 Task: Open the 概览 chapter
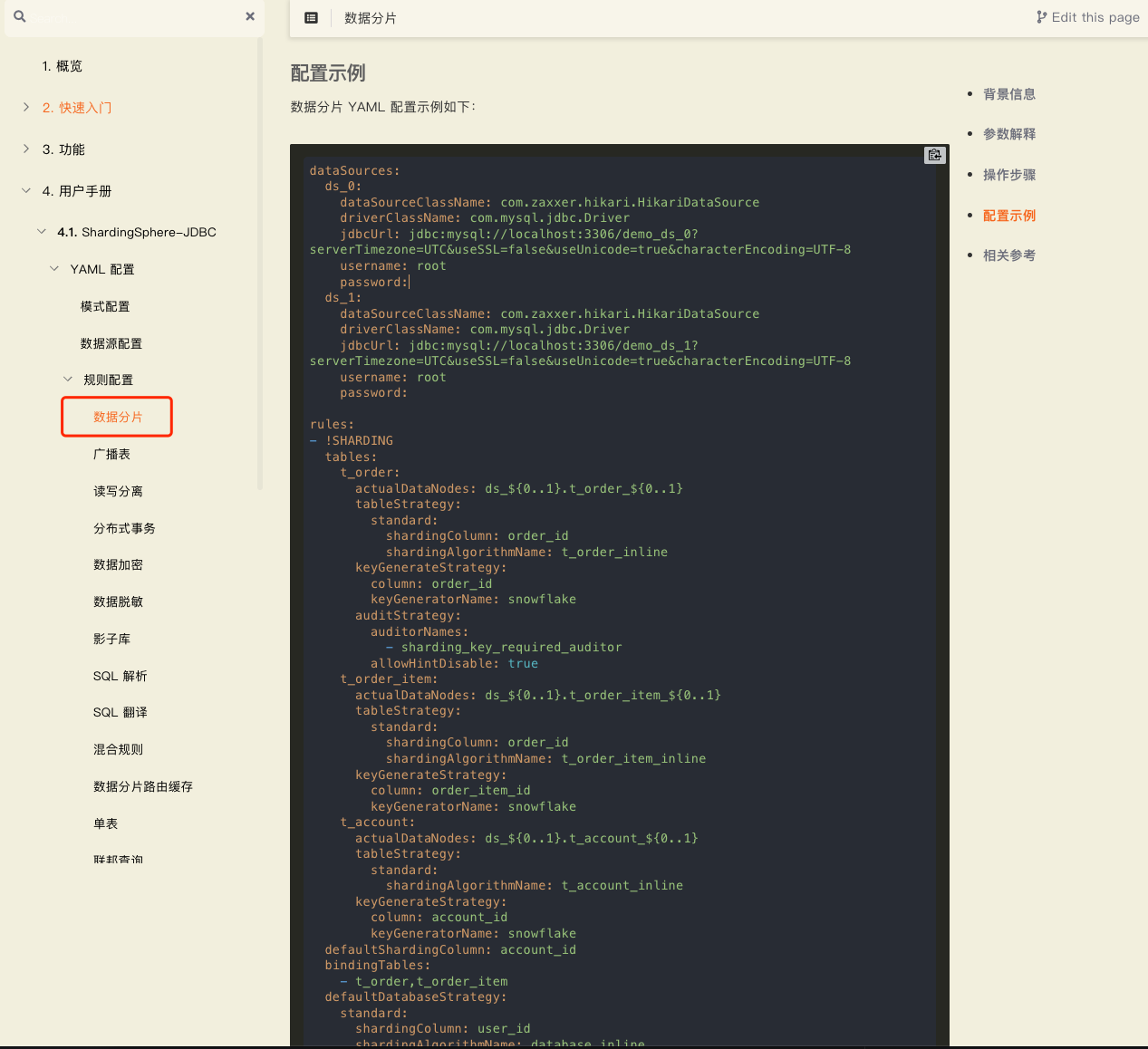(62, 66)
